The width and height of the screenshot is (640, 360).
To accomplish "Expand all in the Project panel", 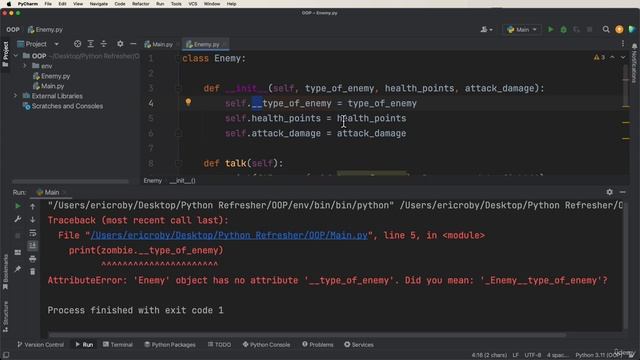I will [x=91, y=44].
